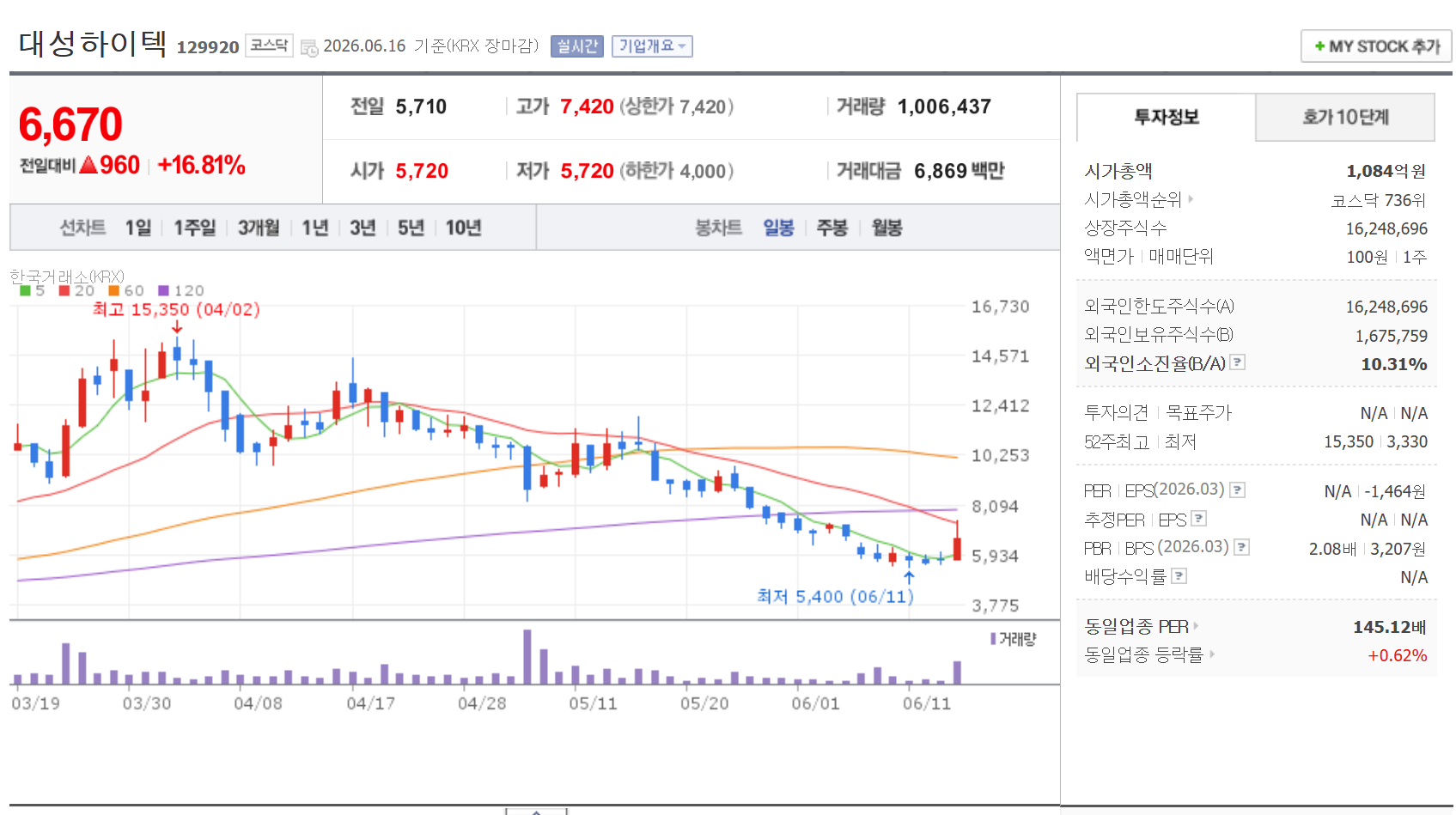Click the current price 6,670
The height and width of the screenshot is (815, 1456).
click(70, 125)
